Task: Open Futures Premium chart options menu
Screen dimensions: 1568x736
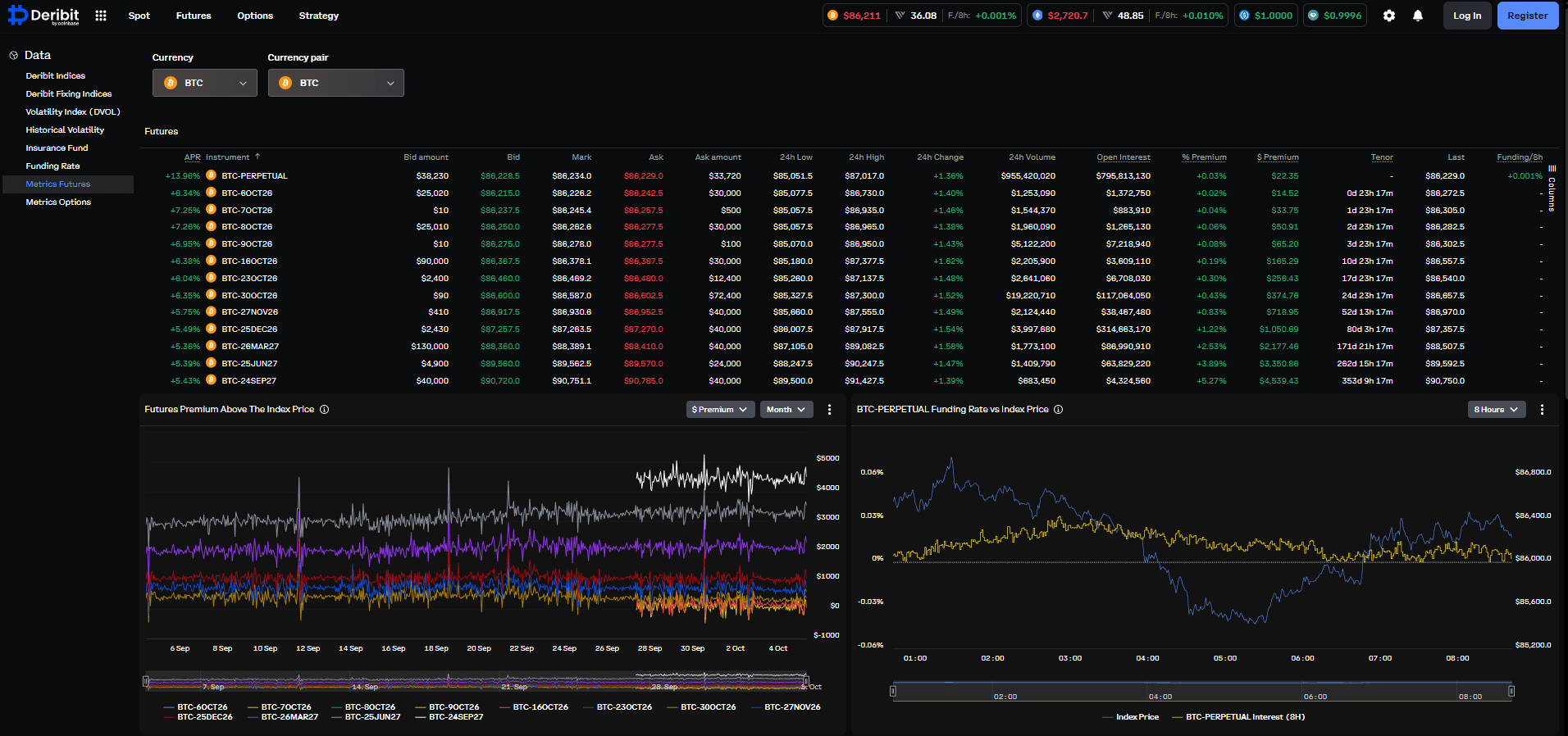Action: (829, 410)
